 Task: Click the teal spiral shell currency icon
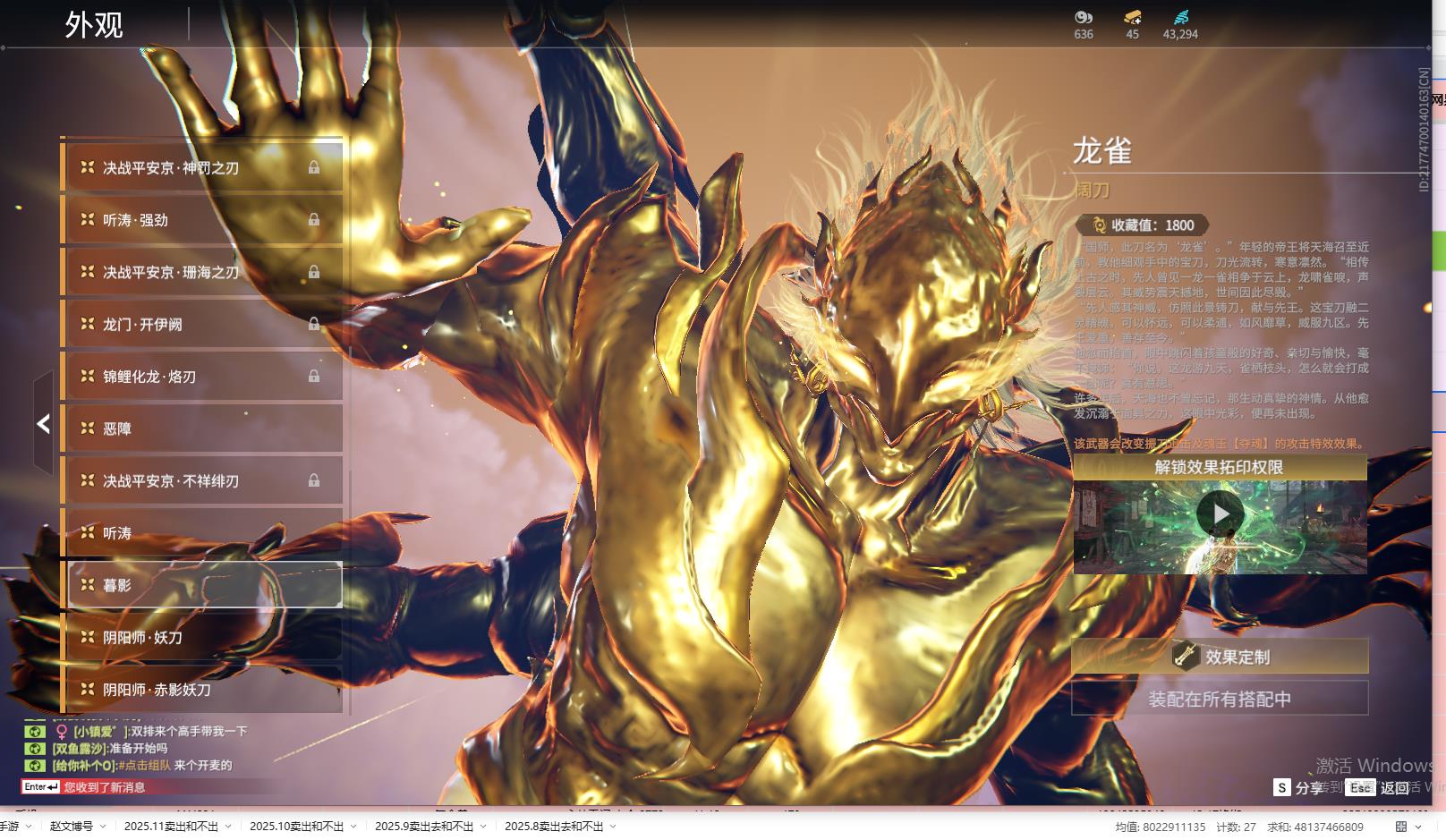1181,18
